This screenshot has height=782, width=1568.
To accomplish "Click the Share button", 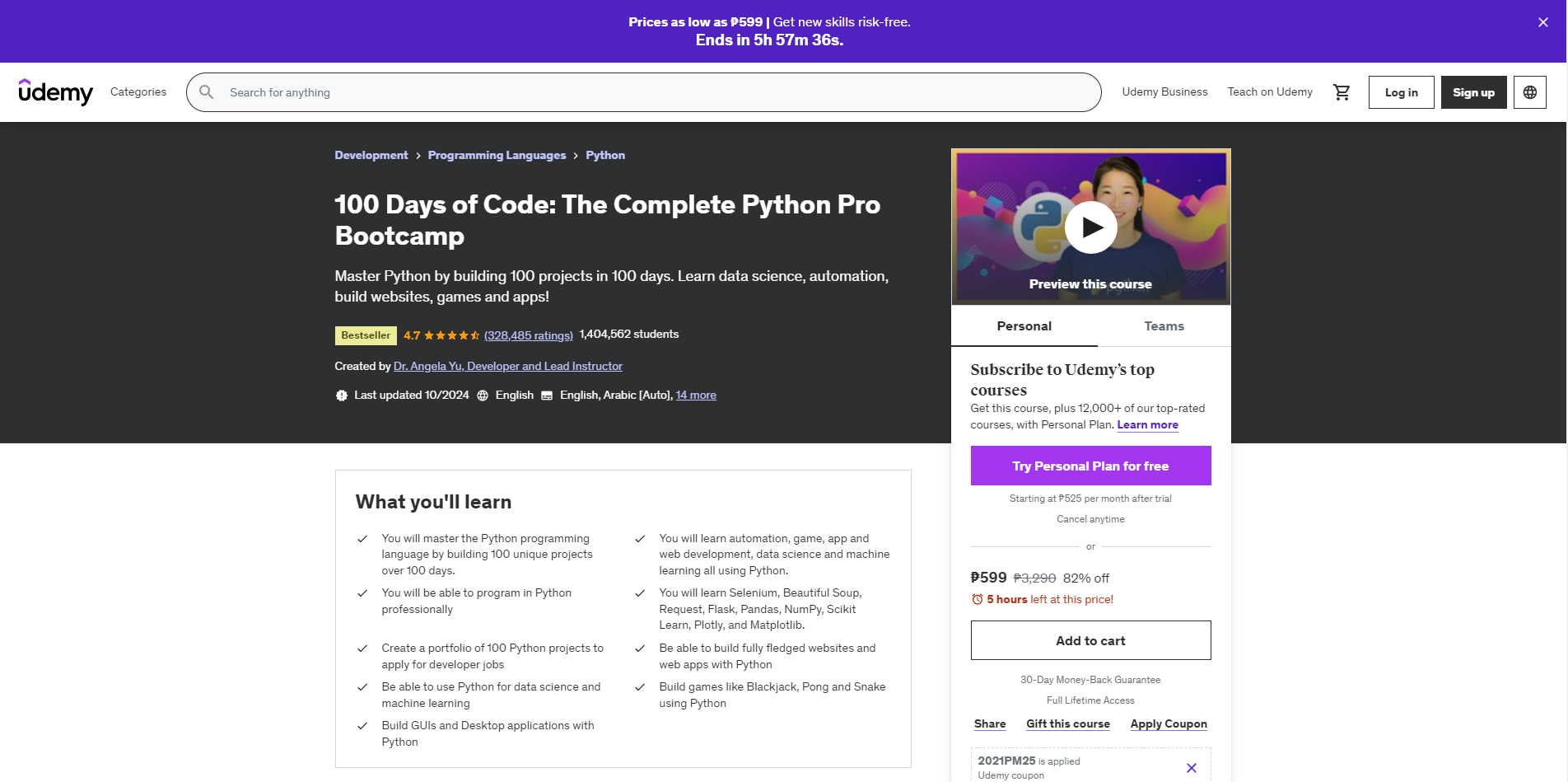I will (990, 723).
